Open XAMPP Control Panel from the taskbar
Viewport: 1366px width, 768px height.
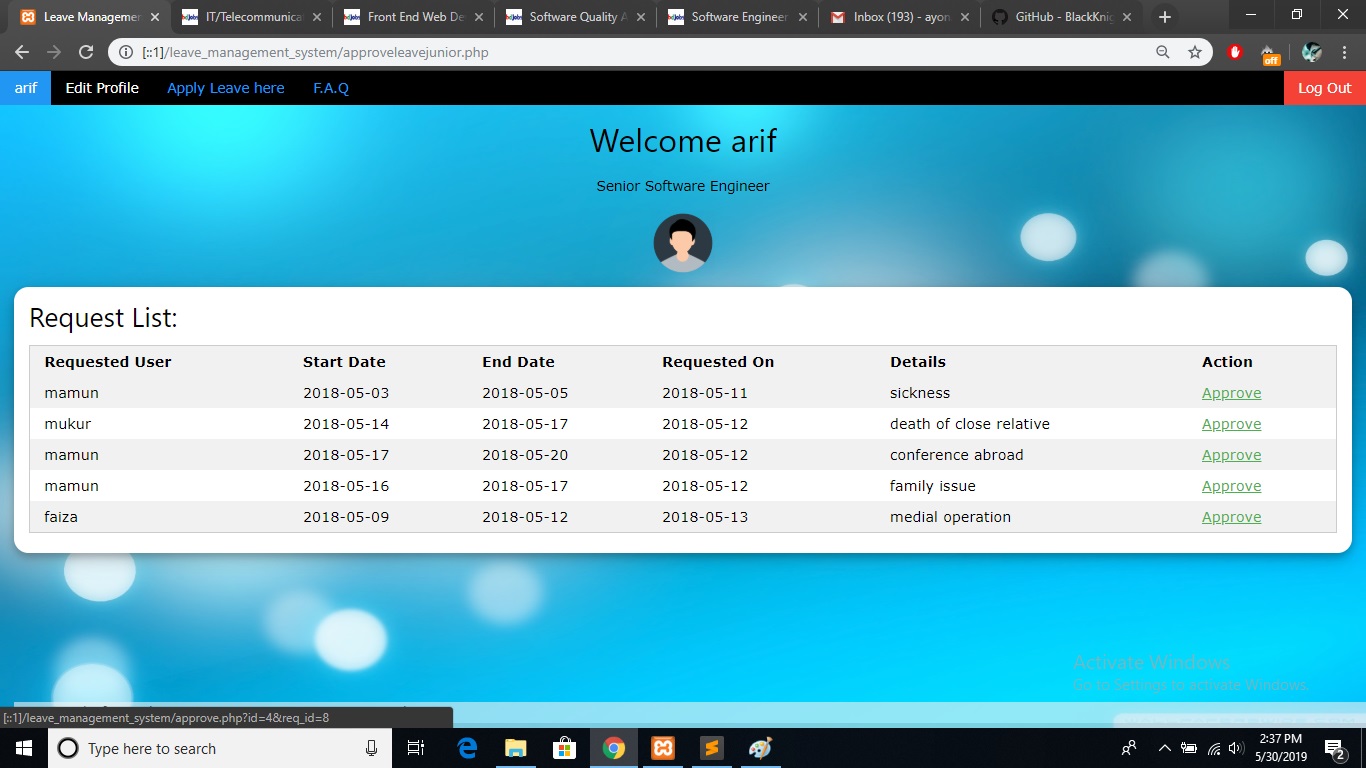click(663, 748)
